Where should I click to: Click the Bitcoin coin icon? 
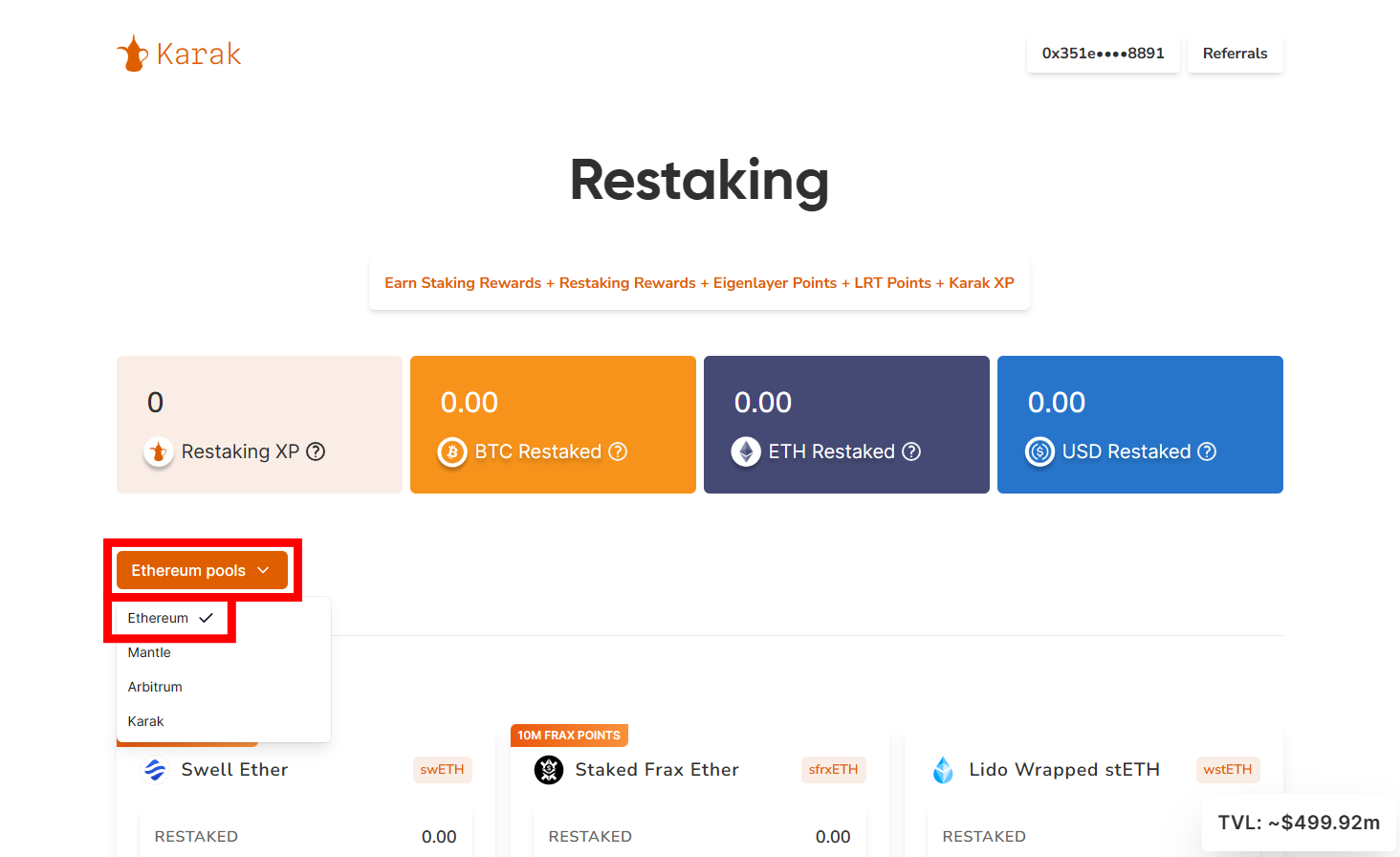pyautogui.click(x=452, y=451)
